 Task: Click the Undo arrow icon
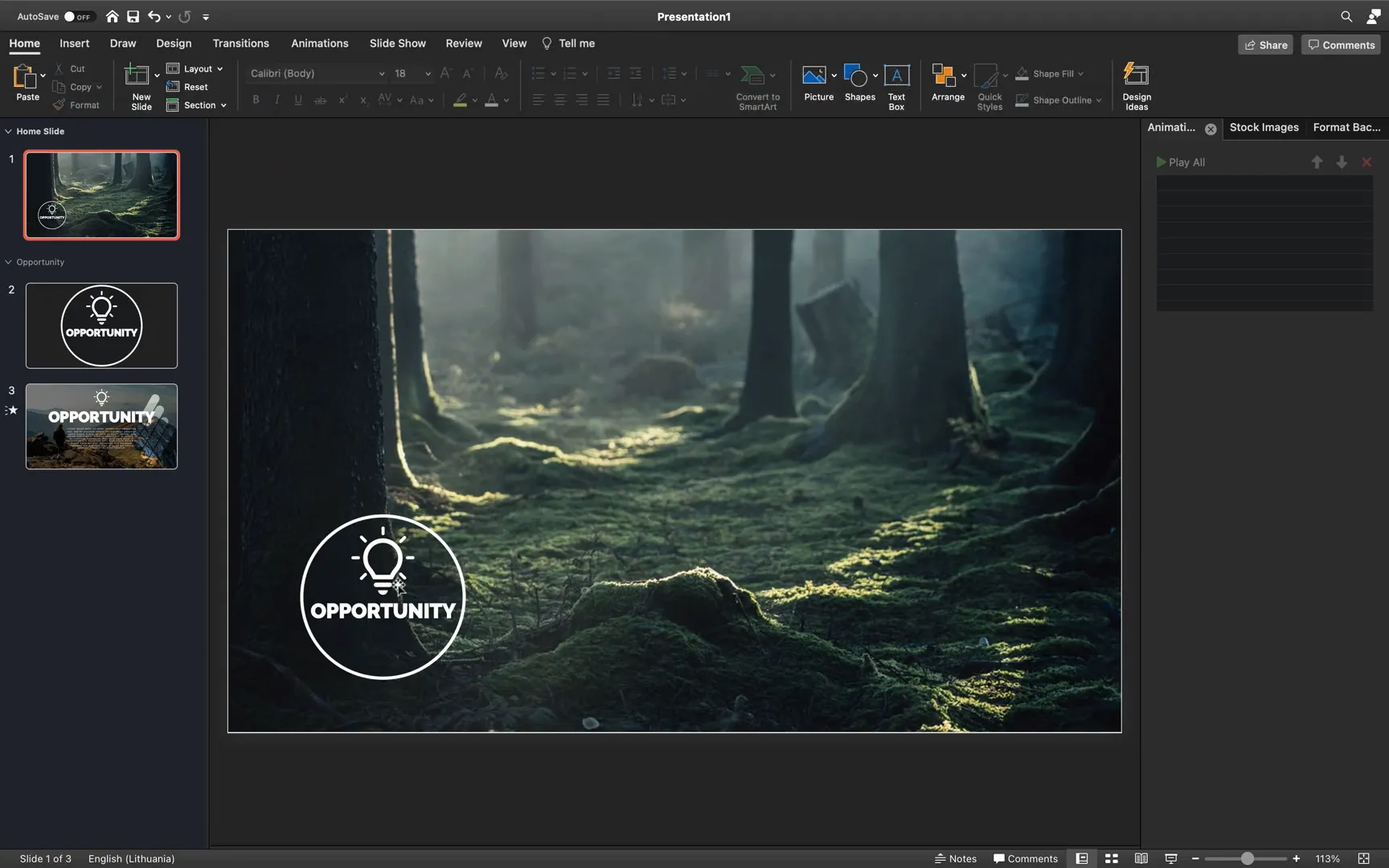pos(154,16)
